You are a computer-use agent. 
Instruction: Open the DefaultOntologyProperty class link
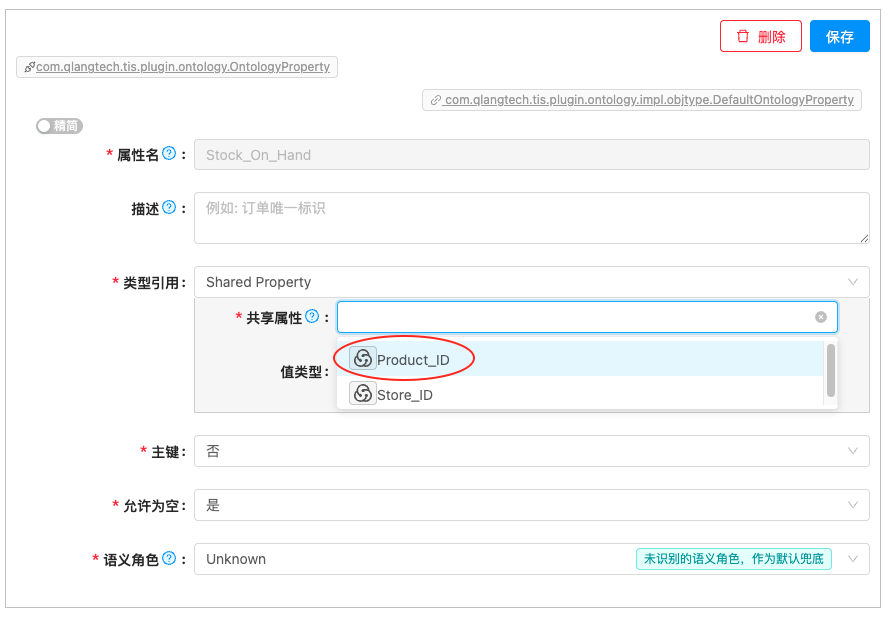649,100
